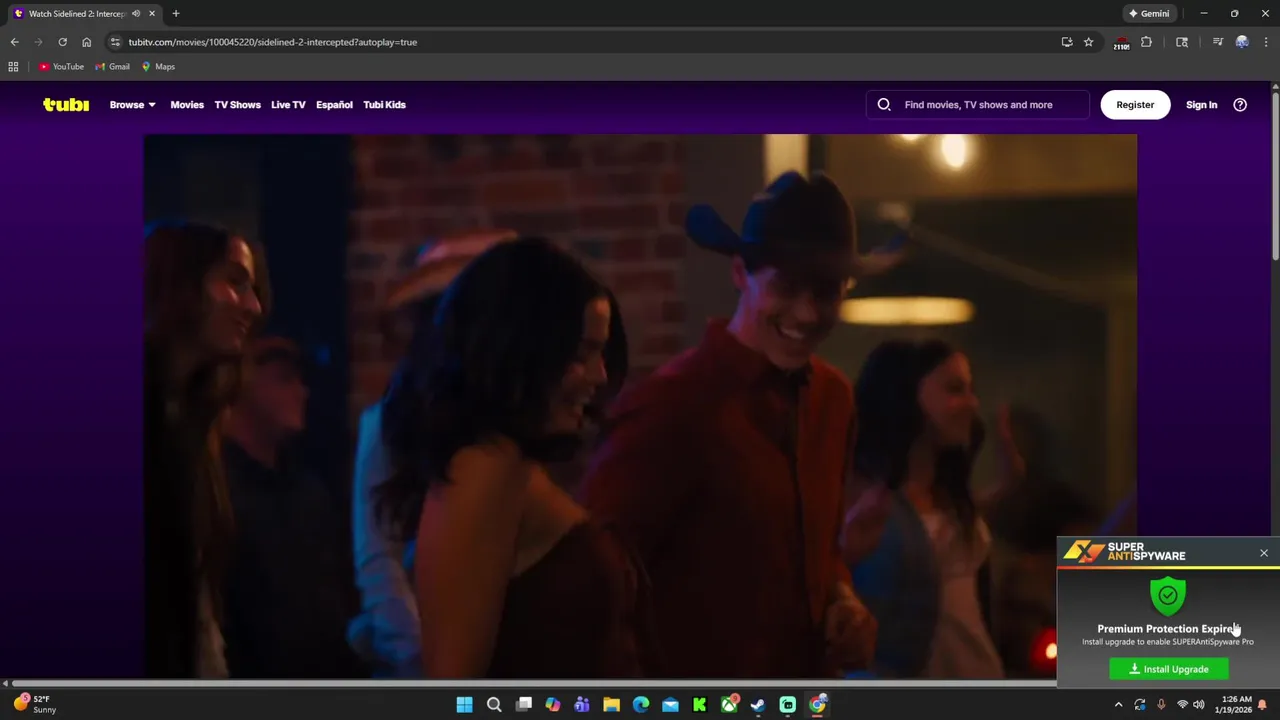
Task: Open Windows taskbar search
Action: point(494,705)
